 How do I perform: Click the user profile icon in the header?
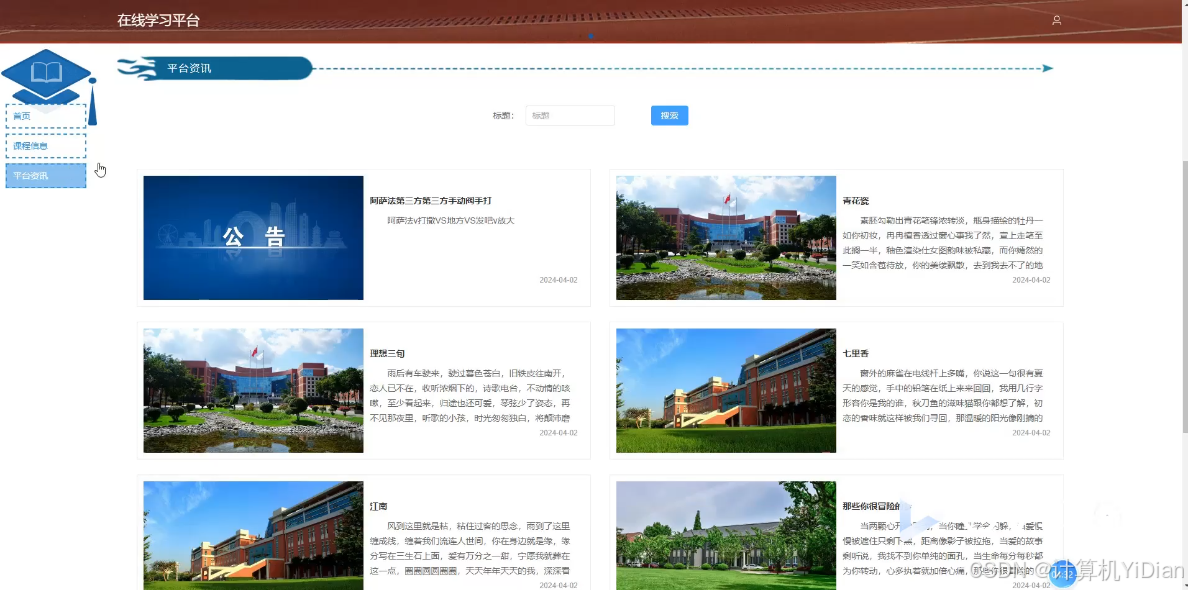coord(1056,20)
